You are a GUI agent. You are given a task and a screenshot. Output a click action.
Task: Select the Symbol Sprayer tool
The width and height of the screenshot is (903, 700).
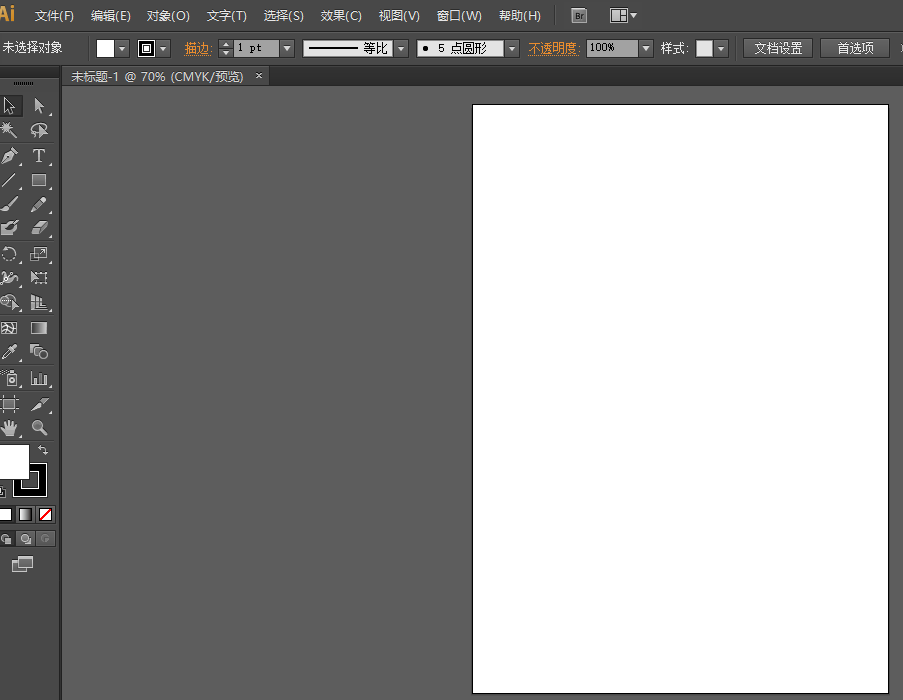(9, 378)
